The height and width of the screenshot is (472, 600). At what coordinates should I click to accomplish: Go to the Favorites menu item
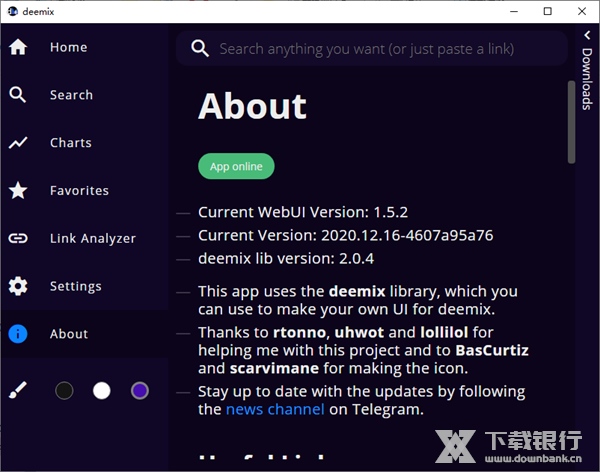(79, 190)
